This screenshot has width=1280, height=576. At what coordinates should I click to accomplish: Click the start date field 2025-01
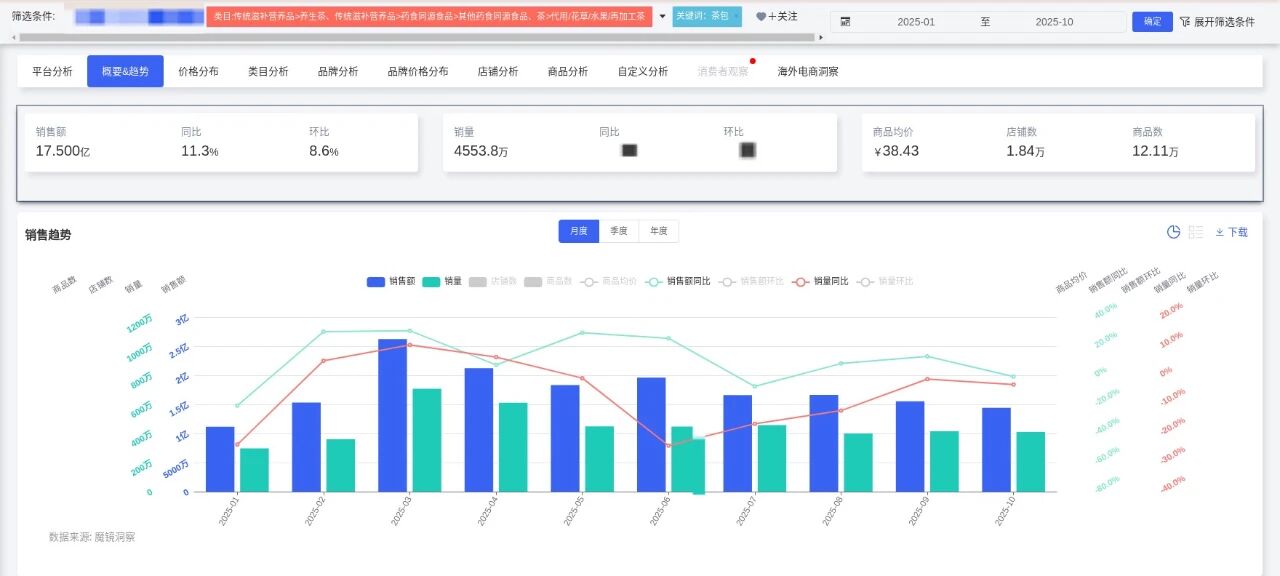point(915,22)
